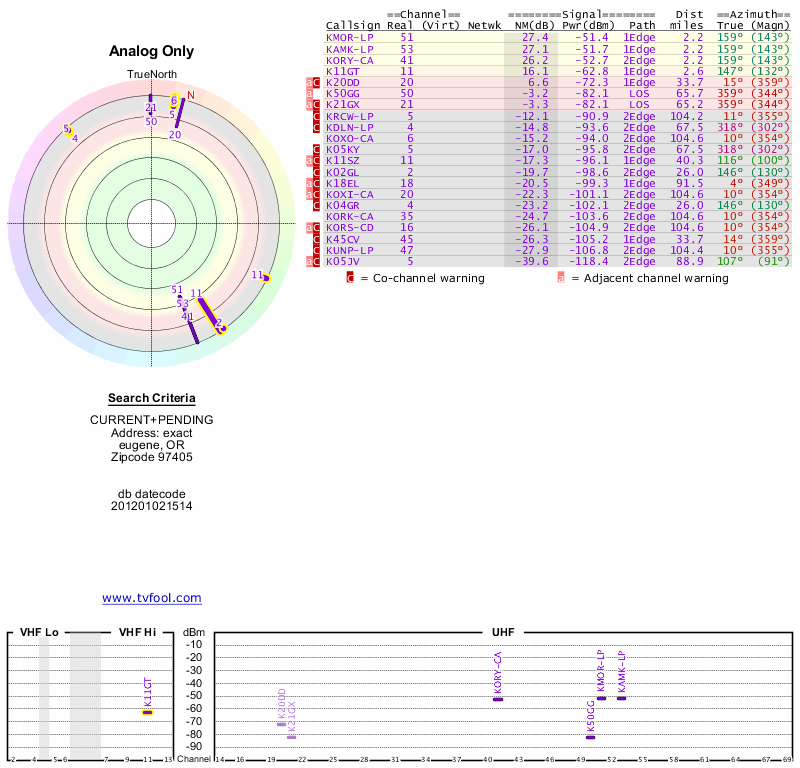The width and height of the screenshot is (800, 768).
Task: Click the white center of the radar plot
Action: point(151,222)
